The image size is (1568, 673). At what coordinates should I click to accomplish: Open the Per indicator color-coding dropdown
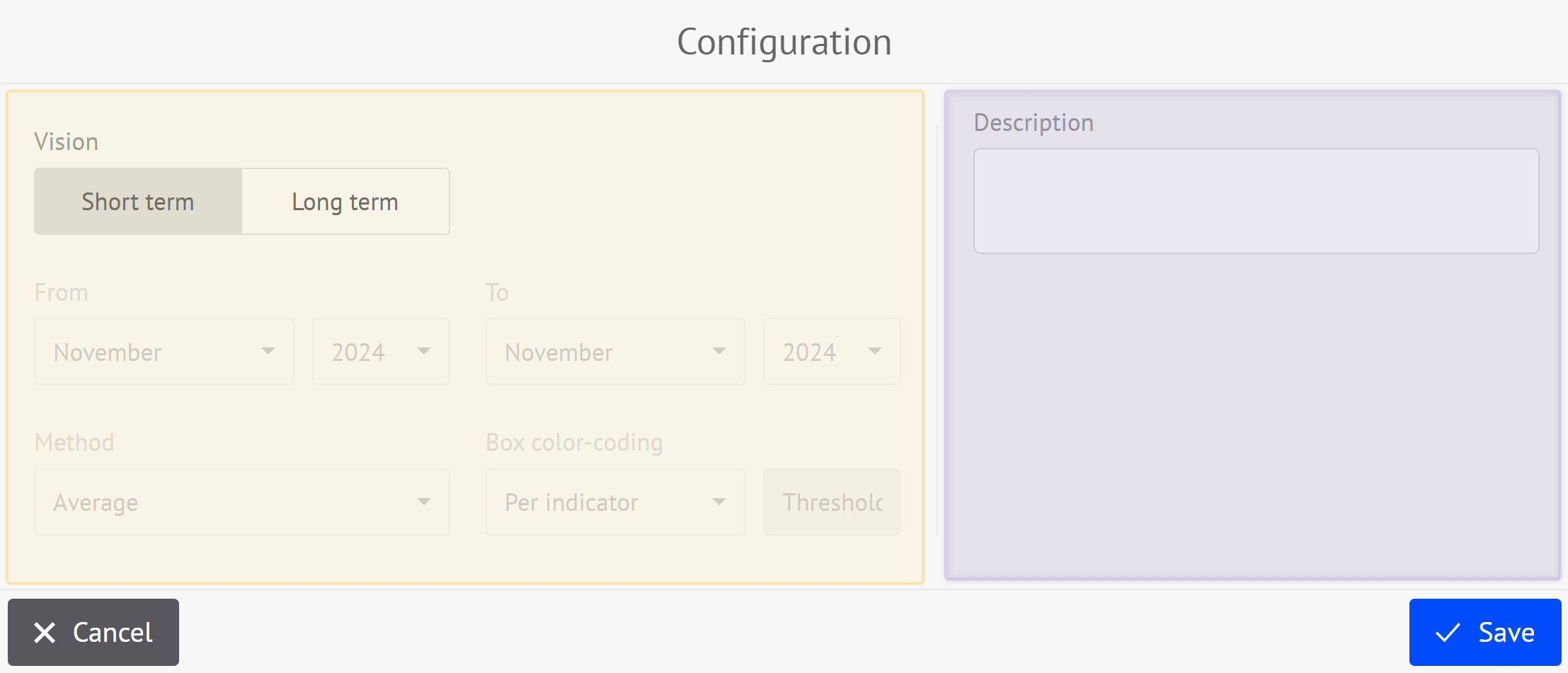(x=614, y=502)
